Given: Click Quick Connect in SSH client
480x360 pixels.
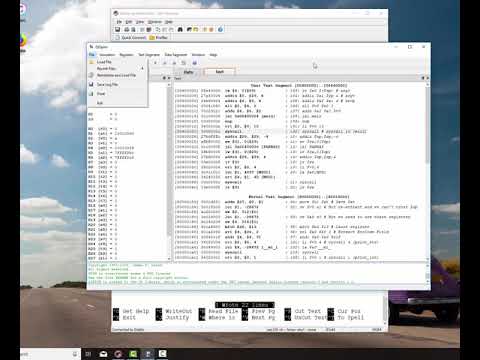Looking at the screenshot, I should click(x=131, y=38).
